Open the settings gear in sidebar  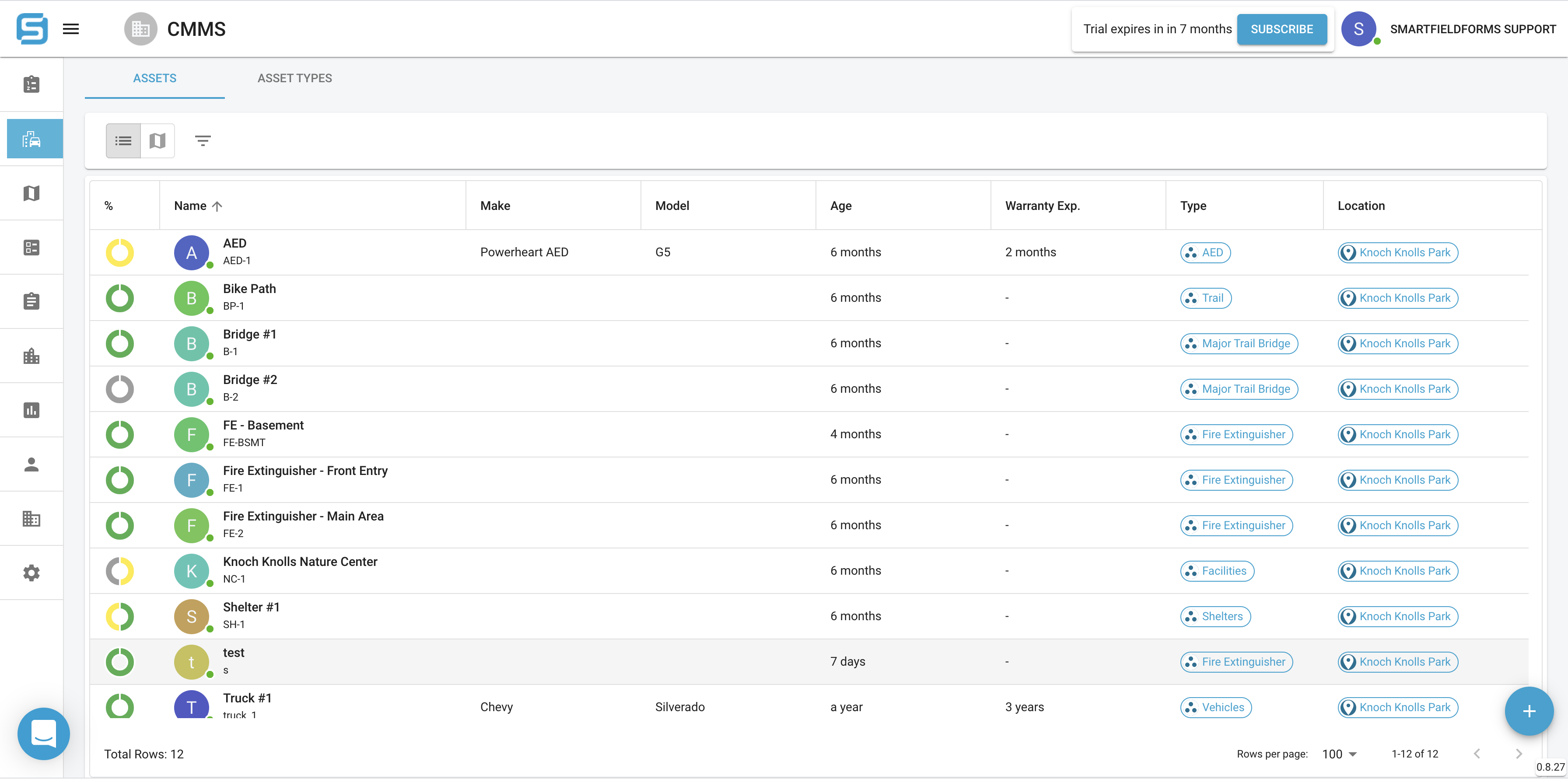pyautogui.click(x=31, y=573)
